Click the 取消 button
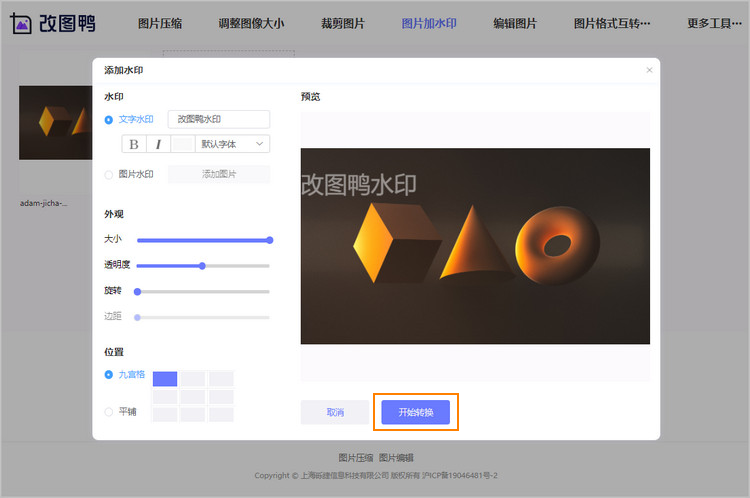The image size is (750, 498). 335,412
